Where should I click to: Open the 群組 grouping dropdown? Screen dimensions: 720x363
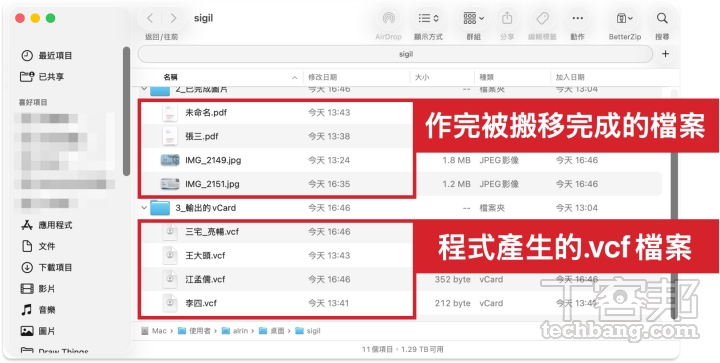pos(473,19)
